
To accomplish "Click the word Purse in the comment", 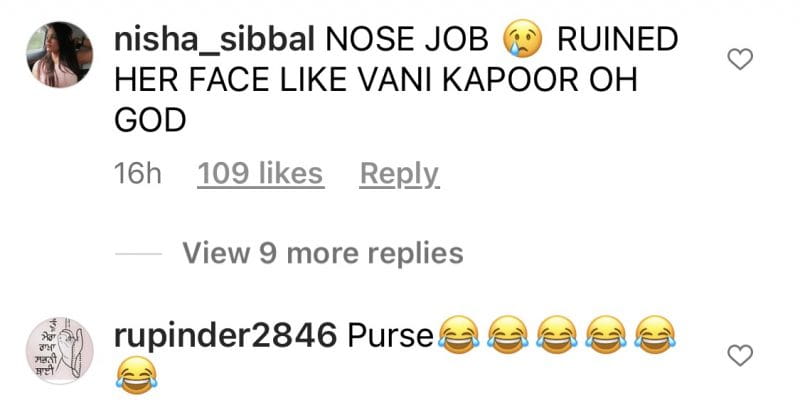I will [x=390, y=336].
